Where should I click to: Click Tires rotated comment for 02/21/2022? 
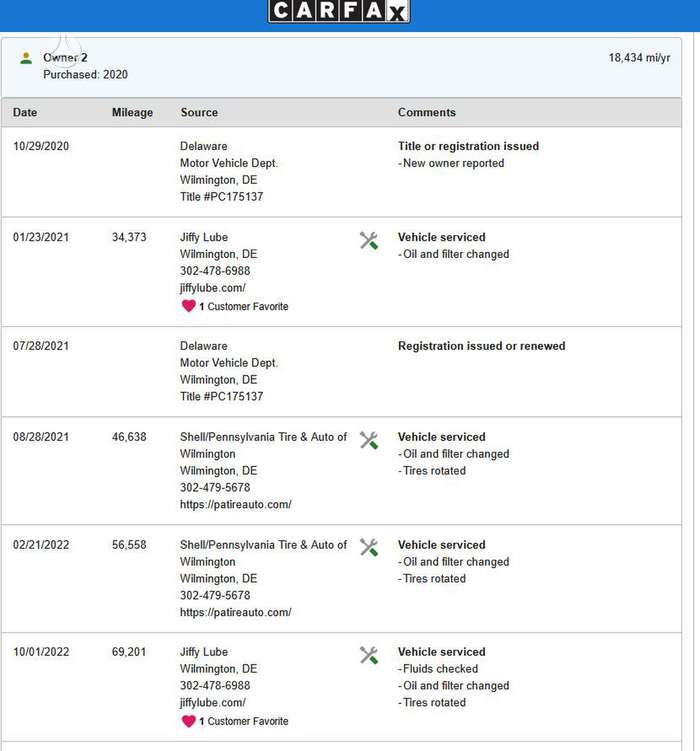(432, 579)
